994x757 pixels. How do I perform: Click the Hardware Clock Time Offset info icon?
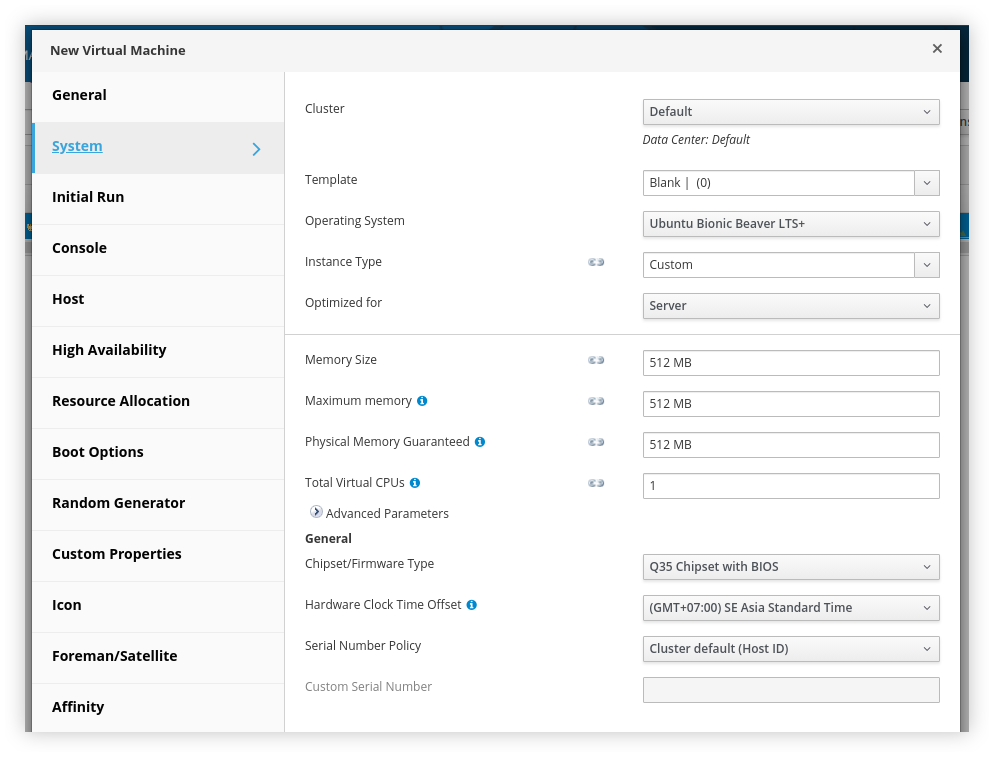pyautogui.click(x=472, y=605)
